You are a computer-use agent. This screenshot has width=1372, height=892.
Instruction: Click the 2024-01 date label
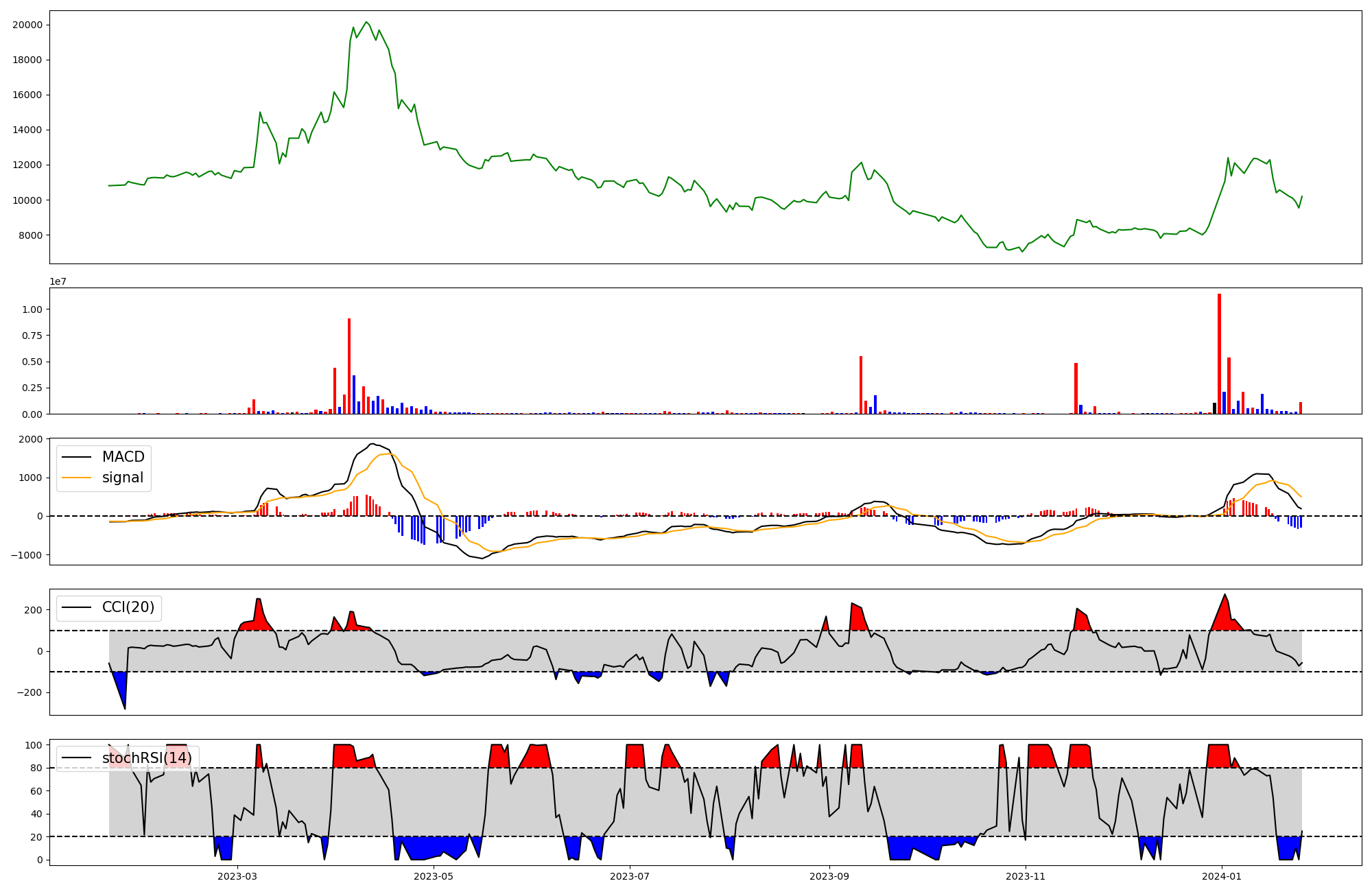[x=1222, y=876]
